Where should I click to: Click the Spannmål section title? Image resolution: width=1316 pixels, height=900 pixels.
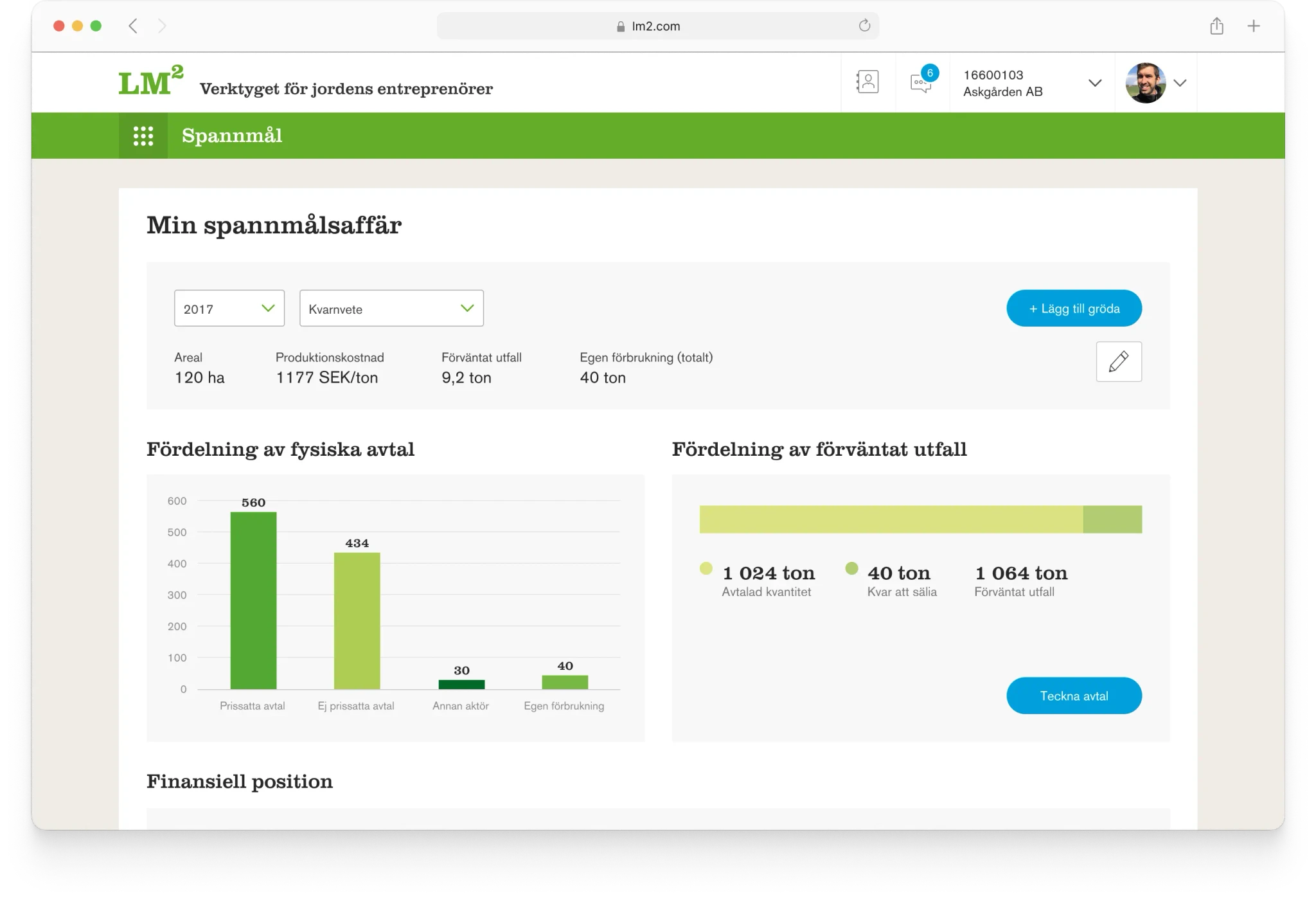(x=231, y=136)
